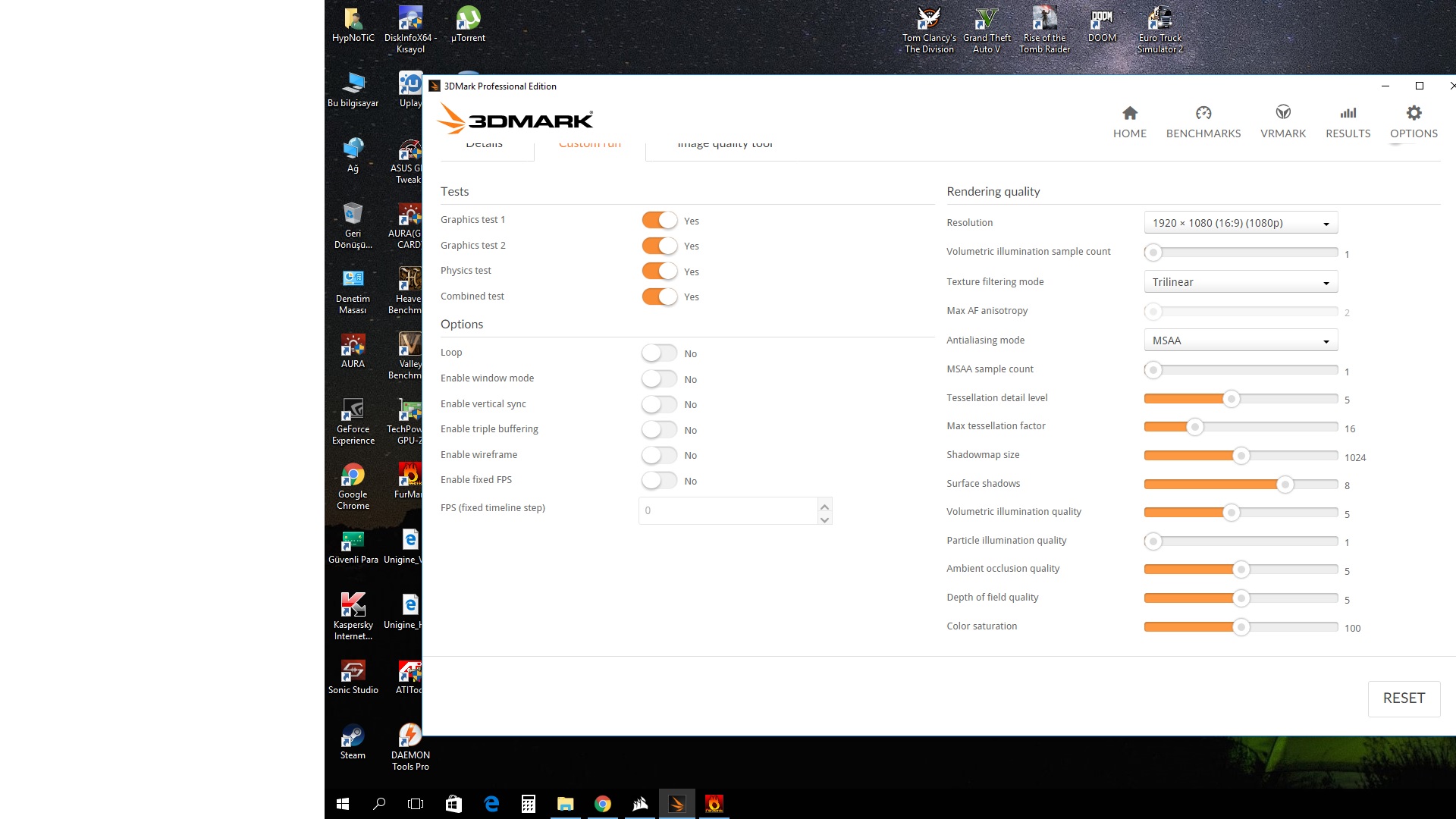Open Kaspersky Internet Security shortcut
The width and height of the screenshot is (1456, 819).
click(x=353, y=617)
